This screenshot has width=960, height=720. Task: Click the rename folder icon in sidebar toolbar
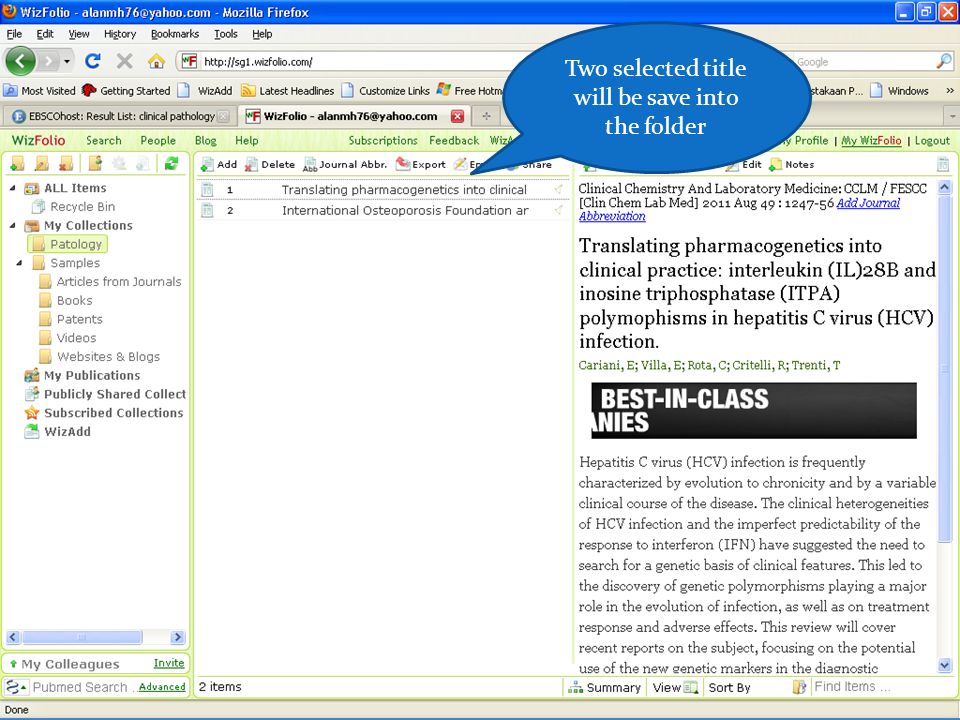(42, 163)
